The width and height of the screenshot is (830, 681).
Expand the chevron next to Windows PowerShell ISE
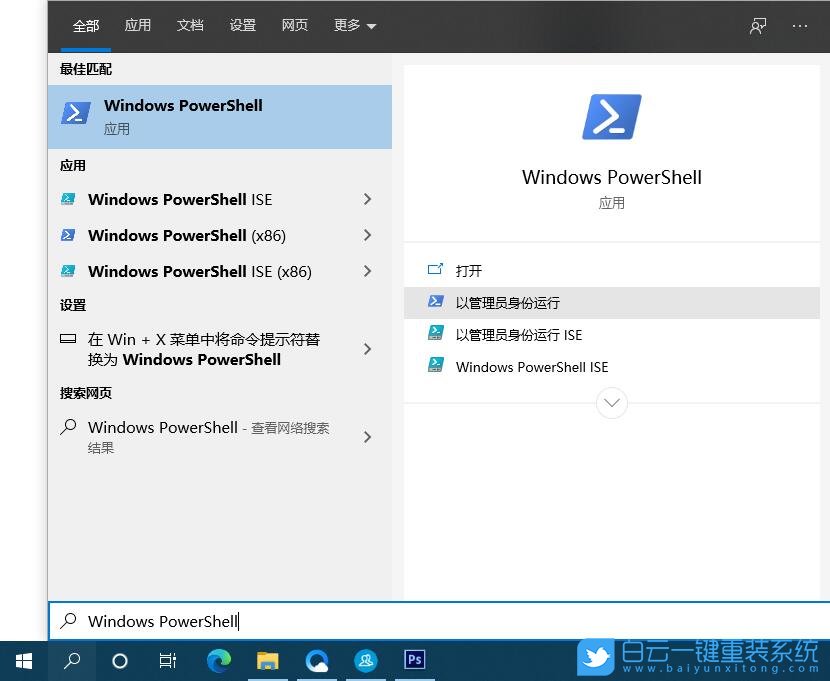click(x=367, y=199)
